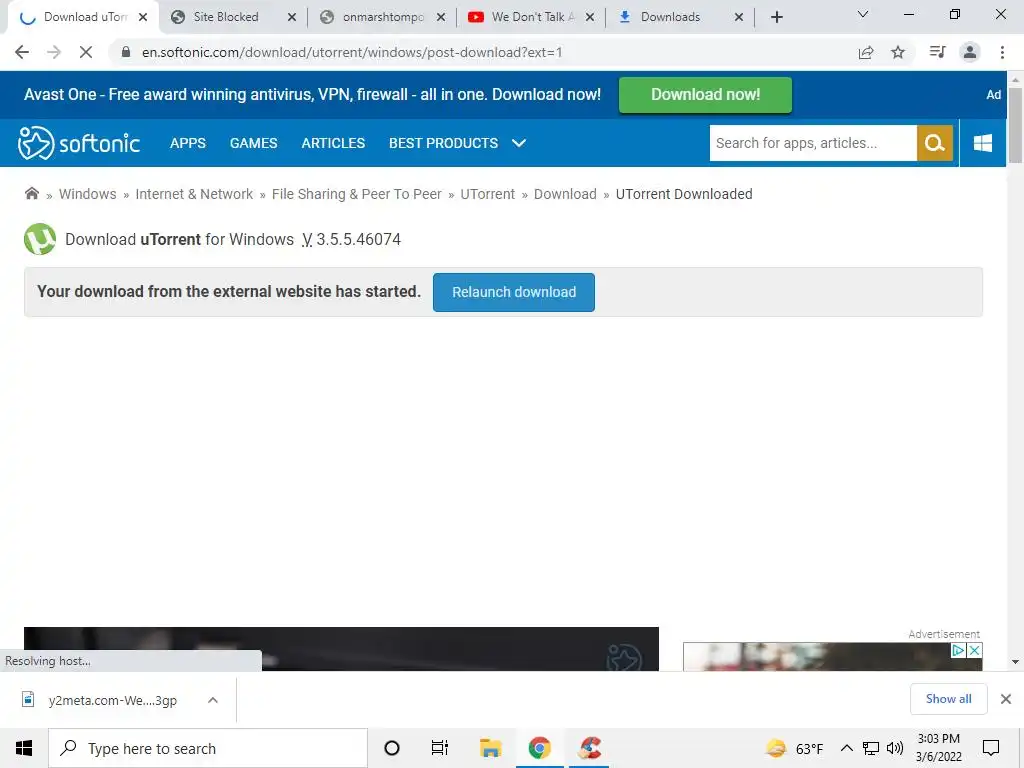Viewport: 1024px width, 768px height.
Task: Click Show all downloads button
Action: pyautogui.click(x=948, y=699)
